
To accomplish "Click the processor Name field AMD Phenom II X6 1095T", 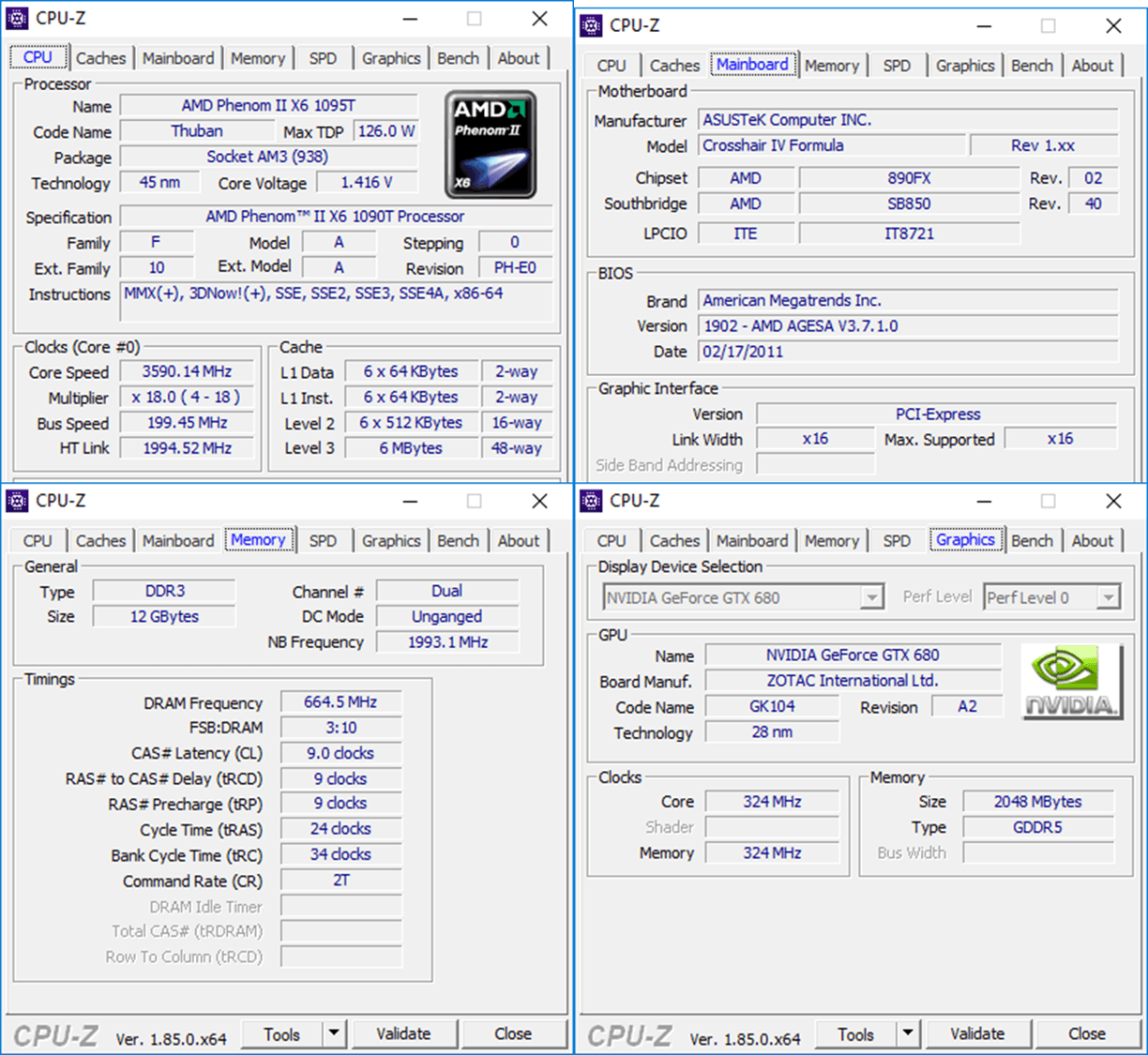I will [x=269, y=106].
